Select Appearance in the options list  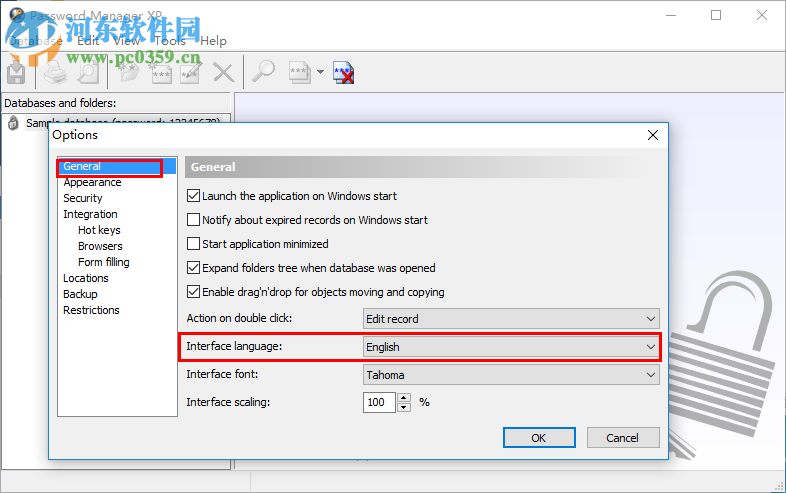92,182
